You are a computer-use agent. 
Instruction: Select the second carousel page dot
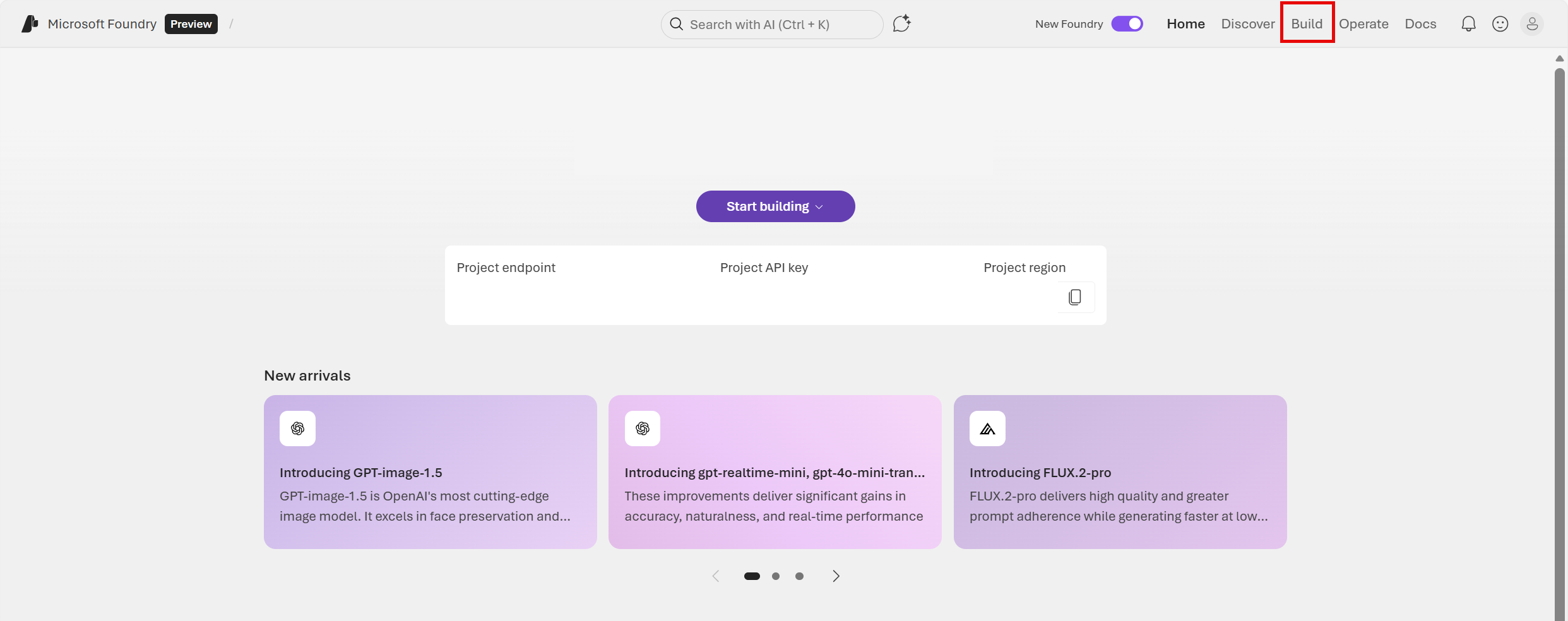coord(775,576)
